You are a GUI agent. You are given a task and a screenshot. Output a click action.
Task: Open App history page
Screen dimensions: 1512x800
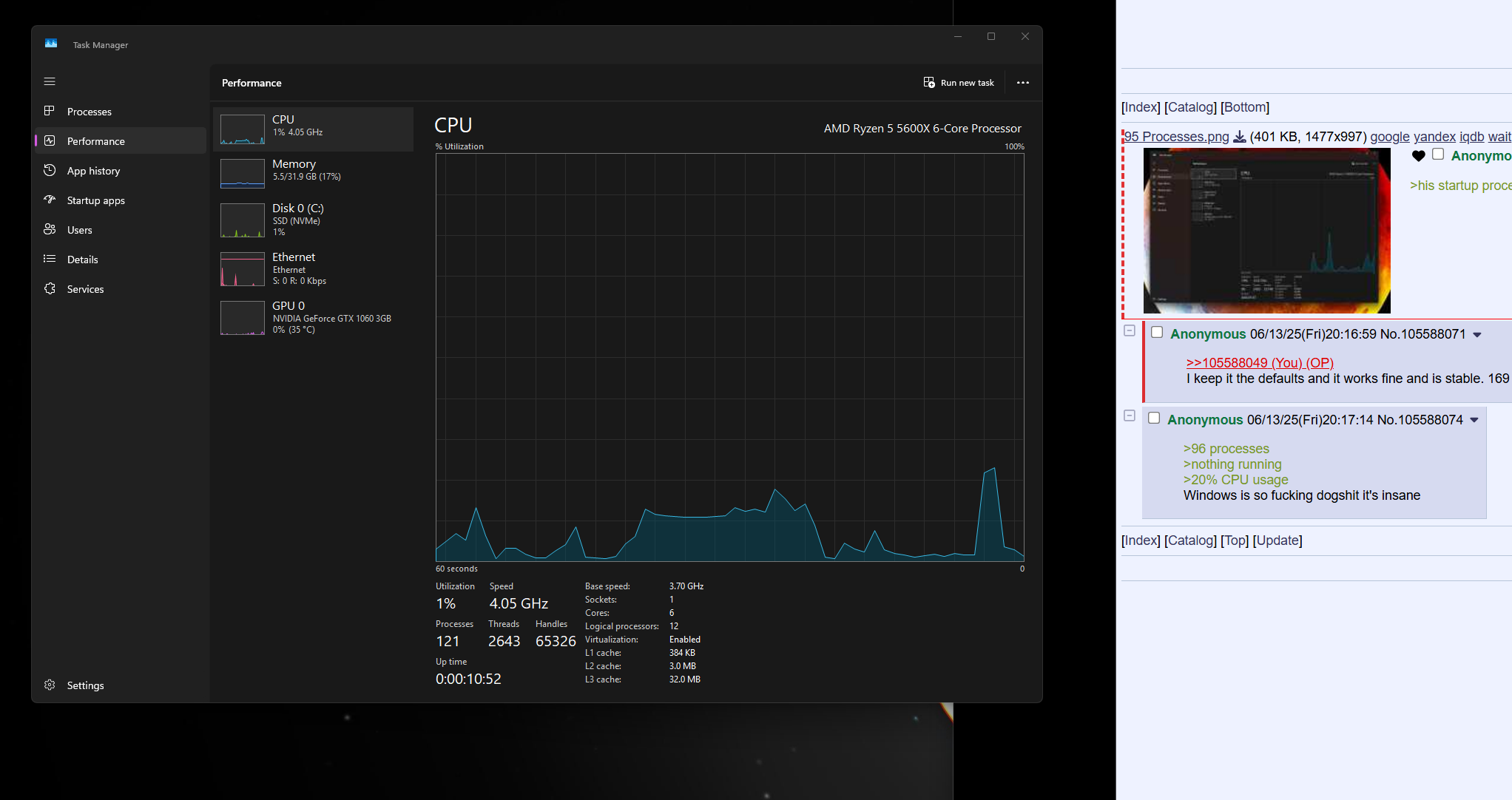coord(119,171)
